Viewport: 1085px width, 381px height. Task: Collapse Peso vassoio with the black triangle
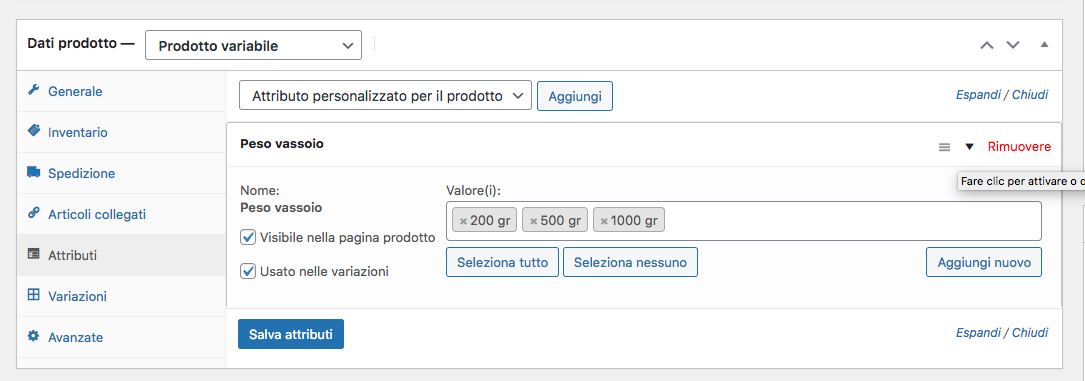pos(969,147)
